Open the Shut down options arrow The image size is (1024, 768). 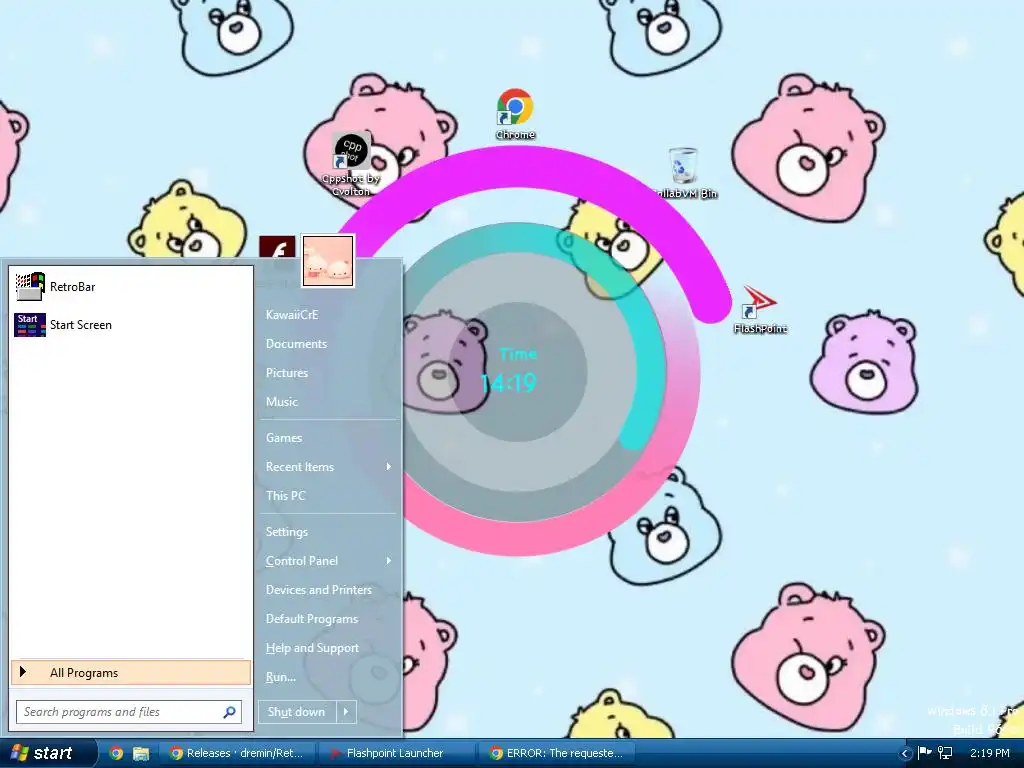[346, 712]
